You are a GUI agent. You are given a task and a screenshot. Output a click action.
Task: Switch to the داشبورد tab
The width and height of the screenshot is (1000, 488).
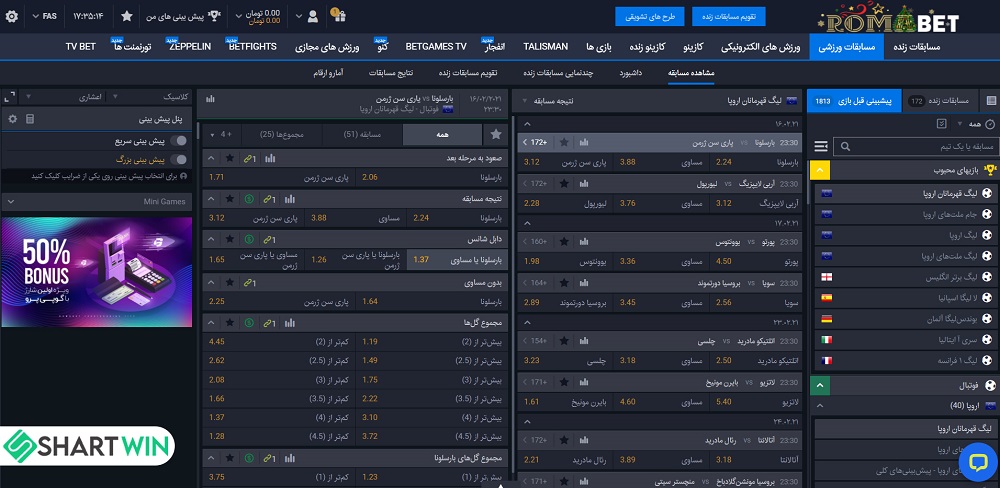pyautogui.click(x=631, y=73)
